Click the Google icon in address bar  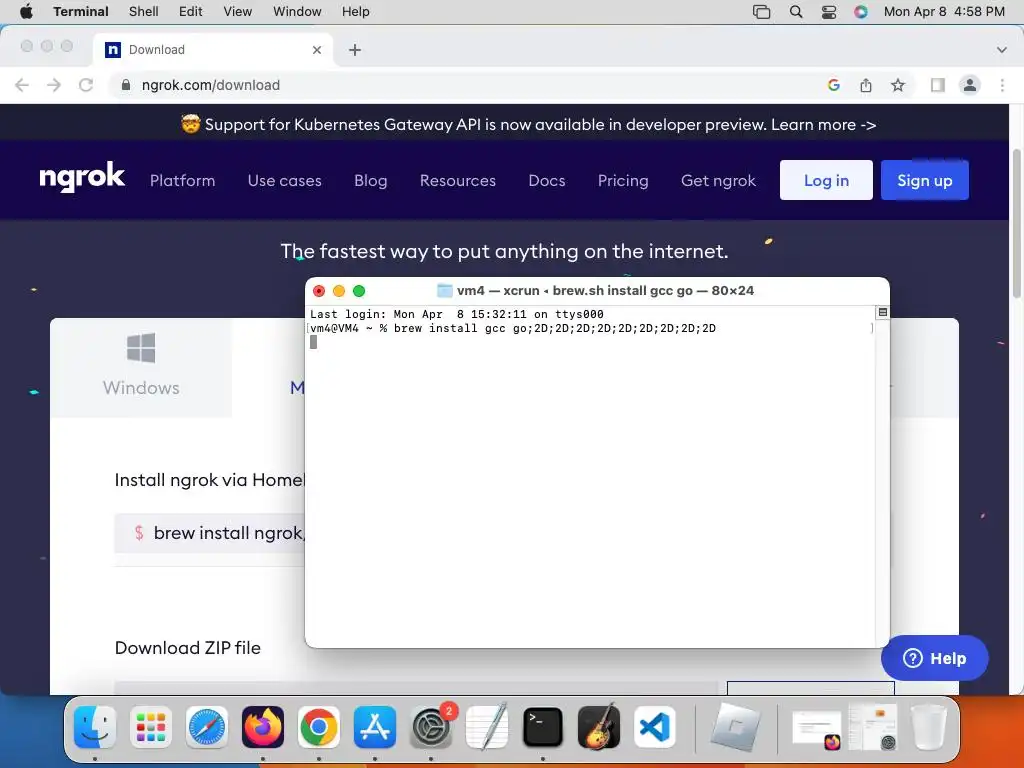pyautogui.click(x=833, y=85)
